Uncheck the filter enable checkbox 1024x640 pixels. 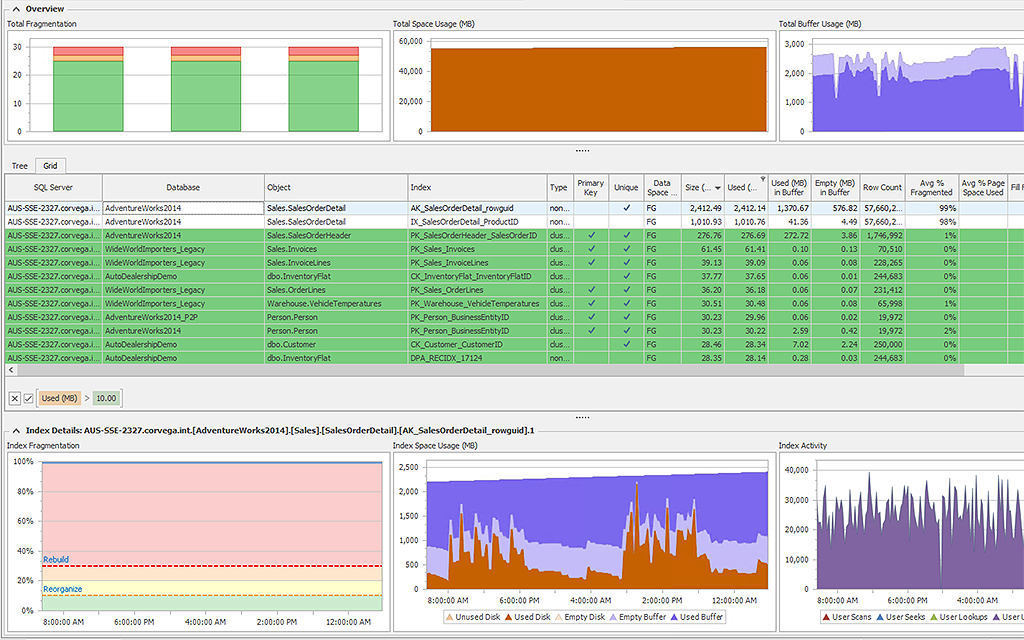[x=29, y=397]
